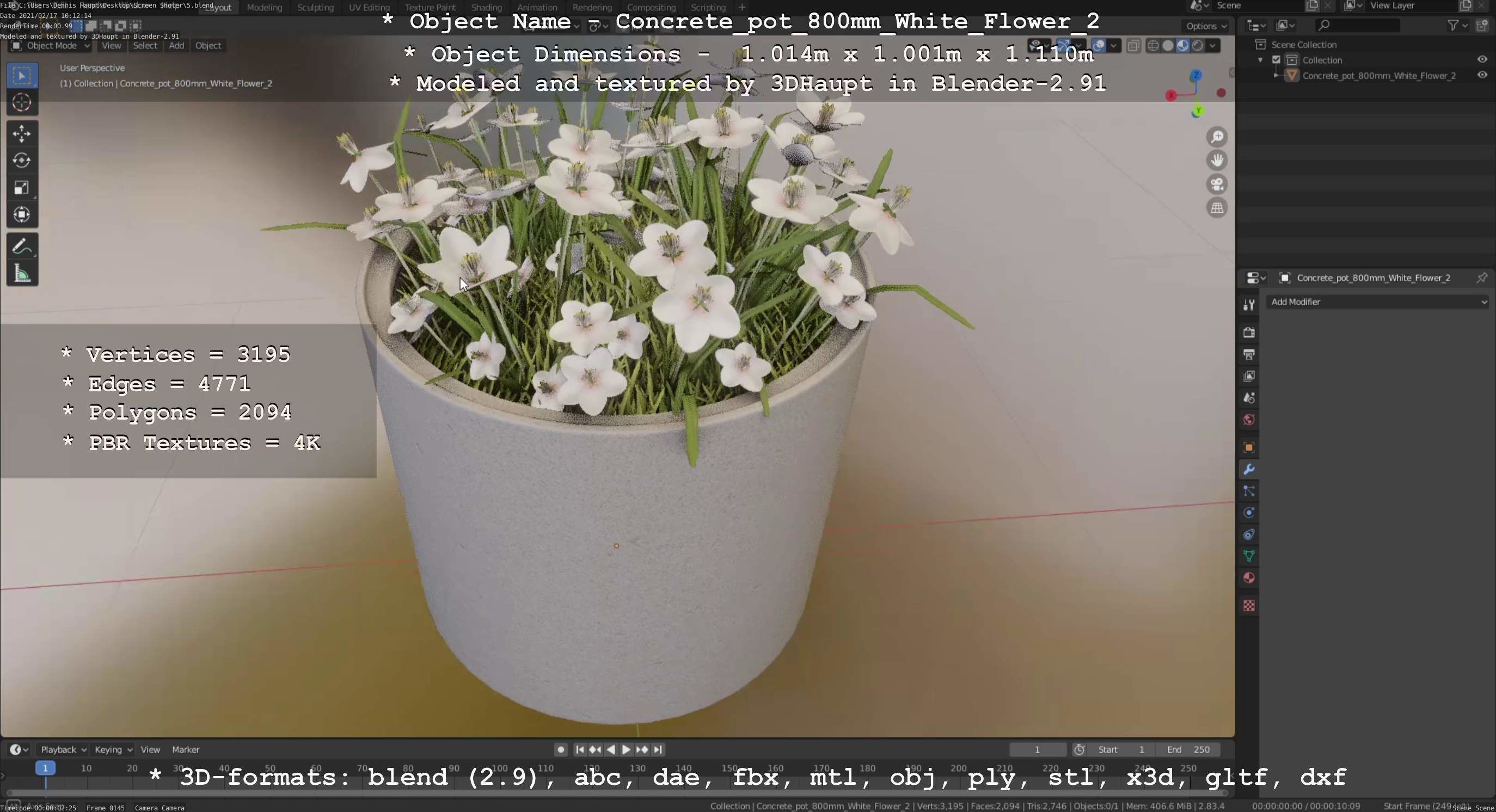The image size is (1496, 812).
Task: Open viewport Options dropdown
Action: 1206,26
